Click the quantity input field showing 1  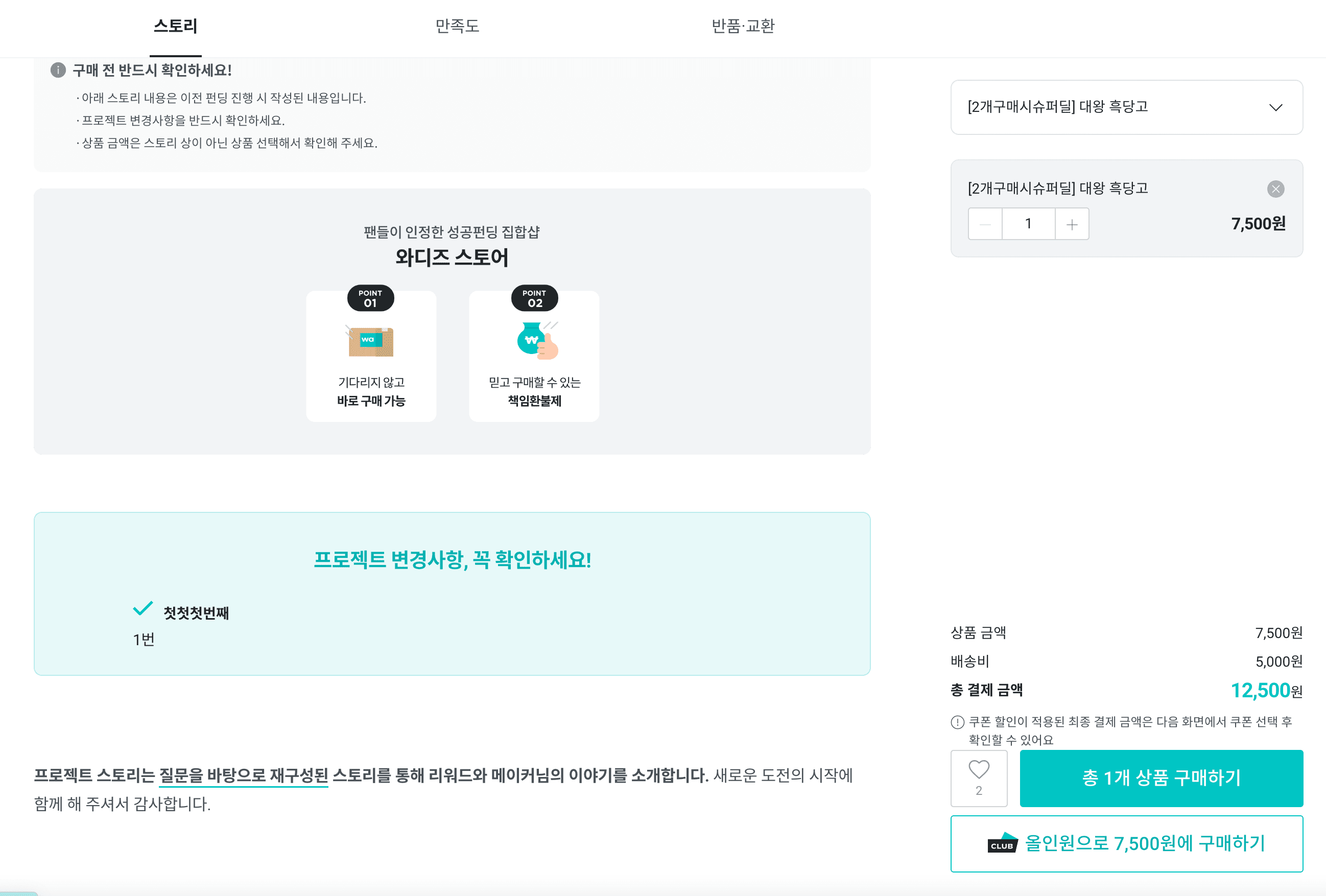click(x=1029, y=224)
